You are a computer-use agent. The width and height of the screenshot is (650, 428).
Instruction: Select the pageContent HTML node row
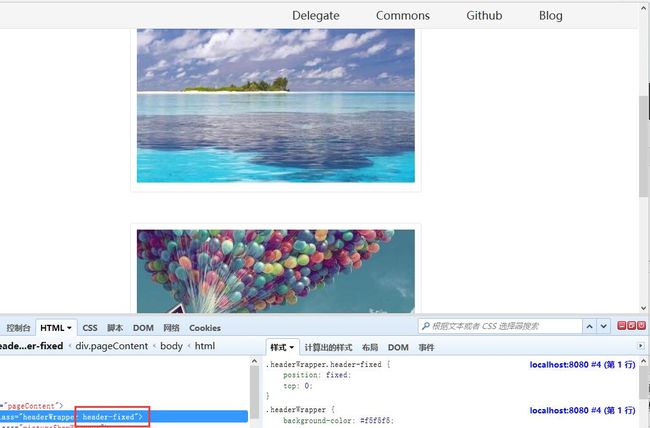pos(32,406)
